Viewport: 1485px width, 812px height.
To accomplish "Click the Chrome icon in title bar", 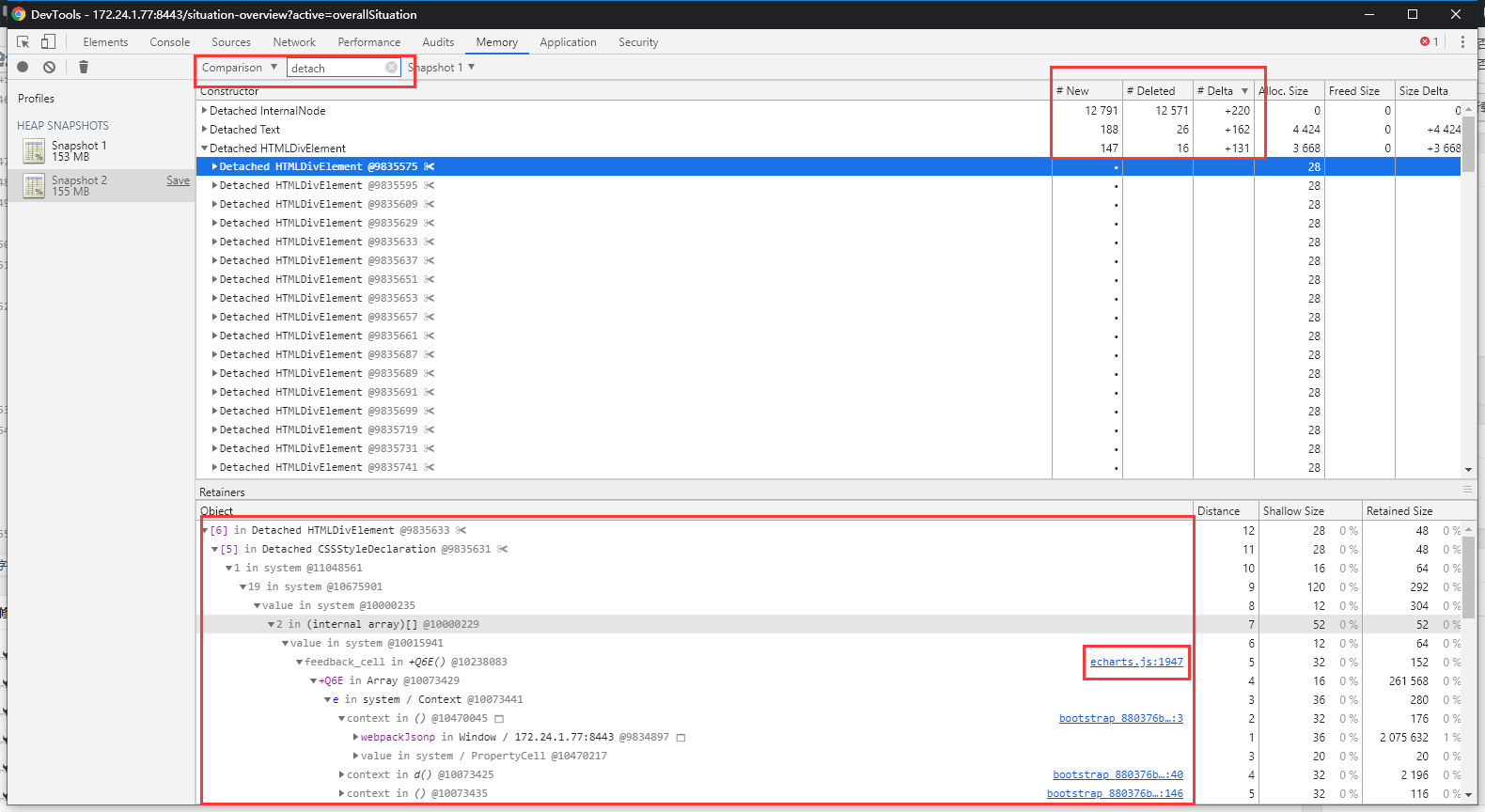I will [18, 14].
